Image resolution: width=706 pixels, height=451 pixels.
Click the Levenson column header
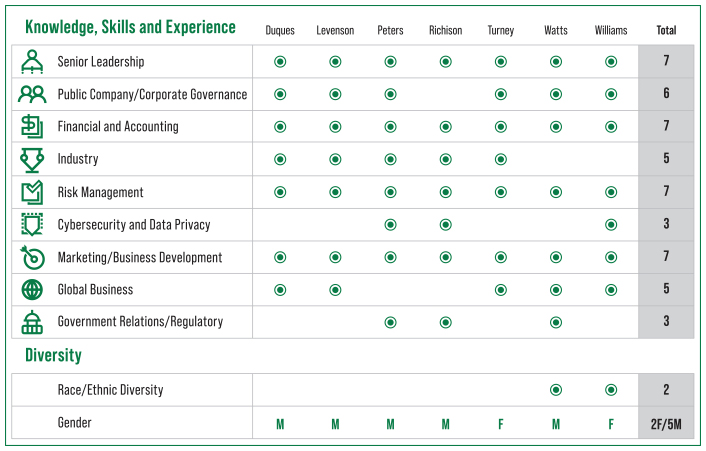(335, 30)
